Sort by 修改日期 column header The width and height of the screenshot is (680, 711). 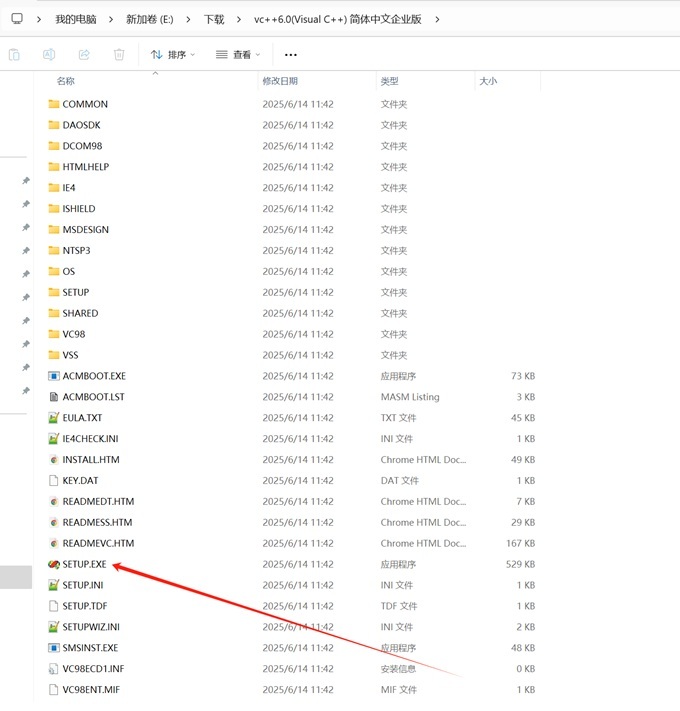coord(280,81)
